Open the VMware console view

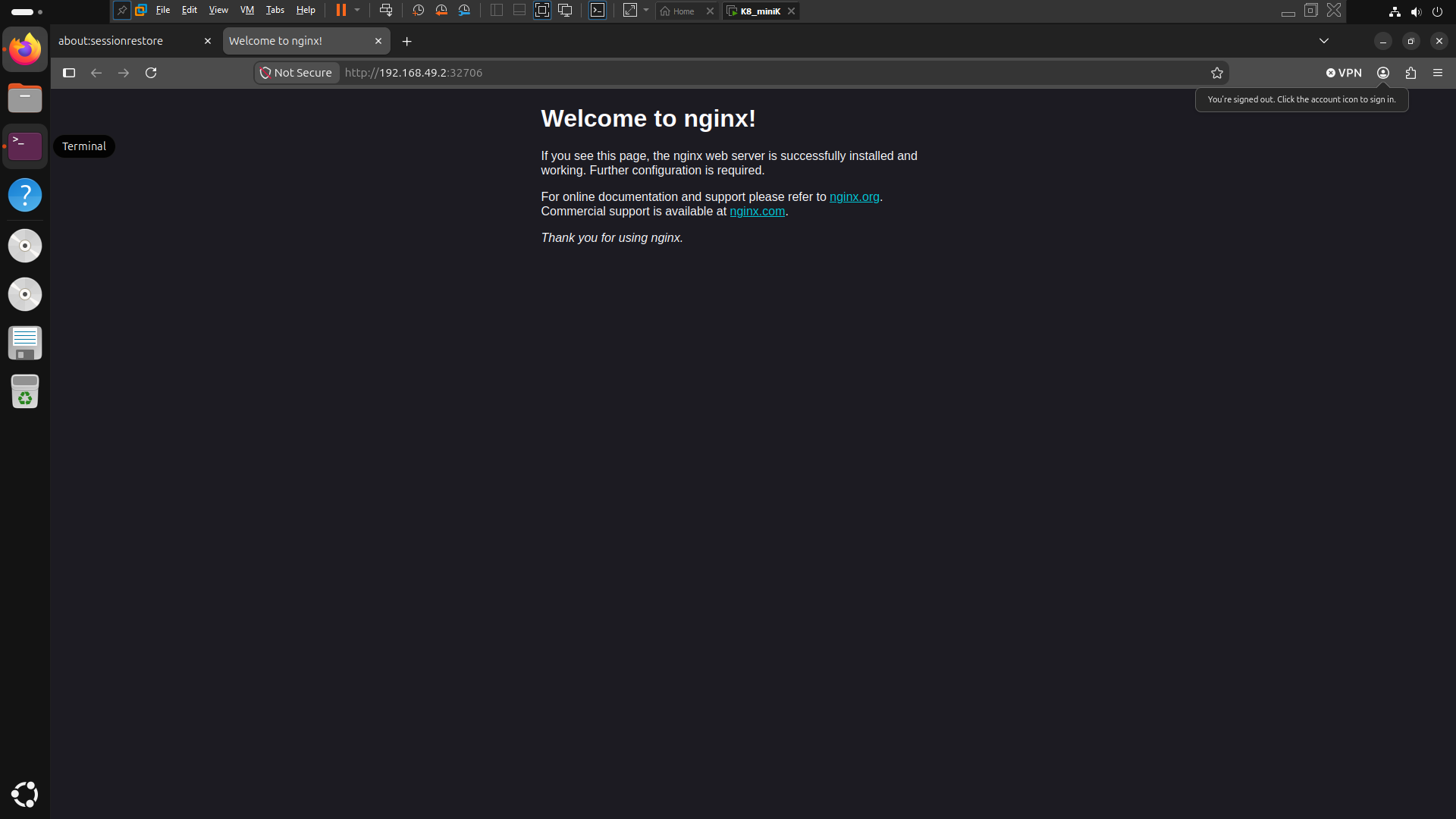pyautogui.click(x=598, y=11)
